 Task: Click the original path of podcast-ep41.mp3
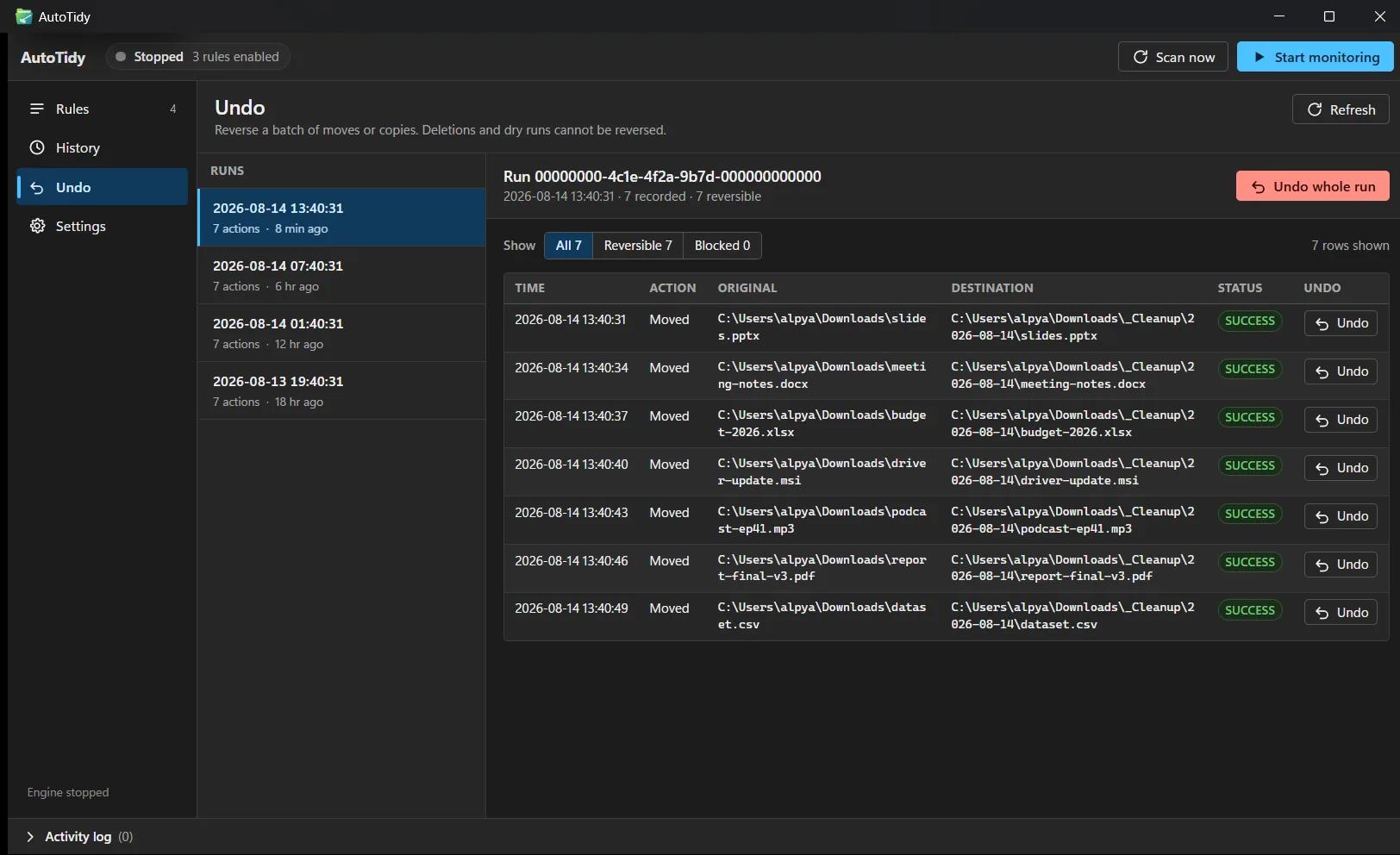tap(822, 520)
